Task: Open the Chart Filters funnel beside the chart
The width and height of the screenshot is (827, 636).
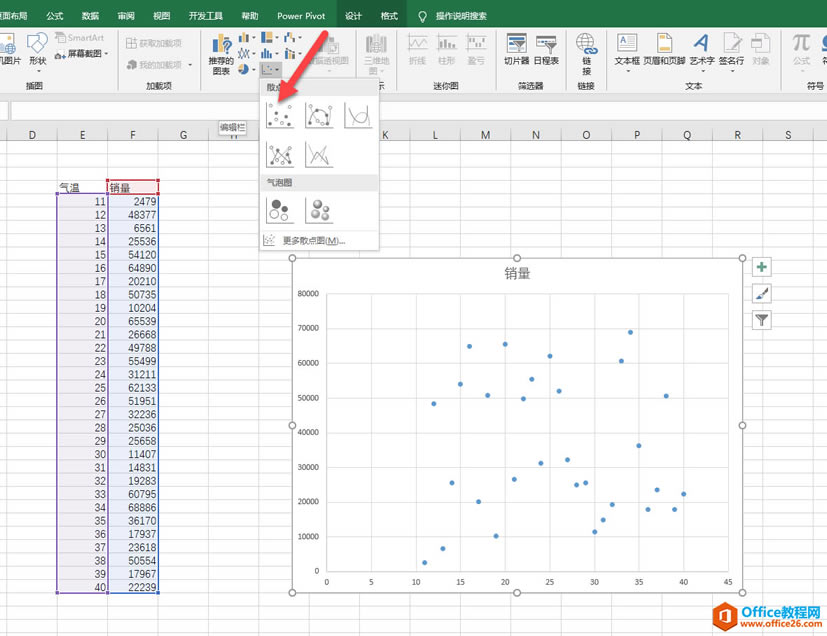Action: click(x=760, y=320)
